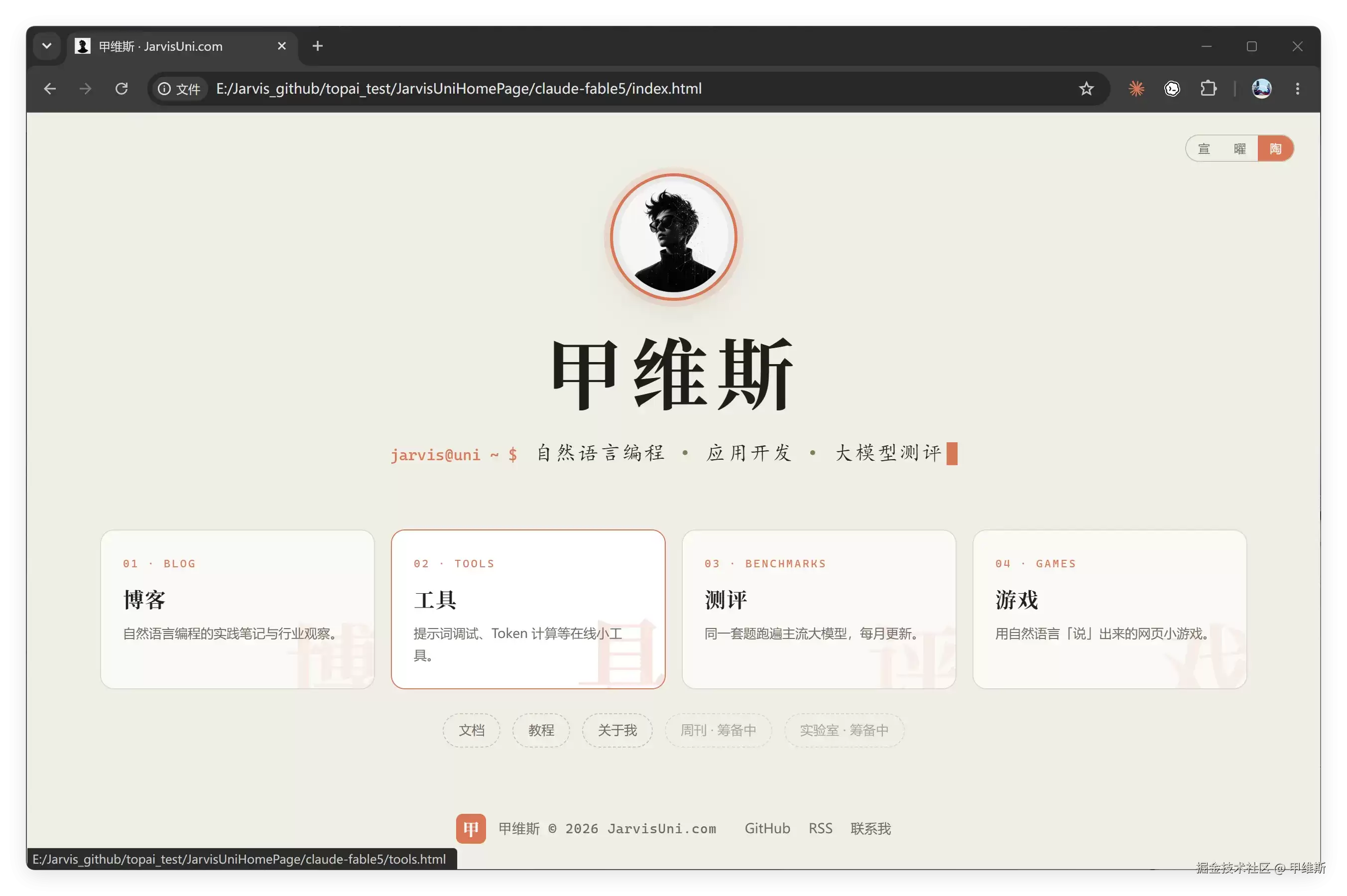1347x896 pixels.
Task: Select the active 陶 theme option
Action: click(x=1275, y=148)
